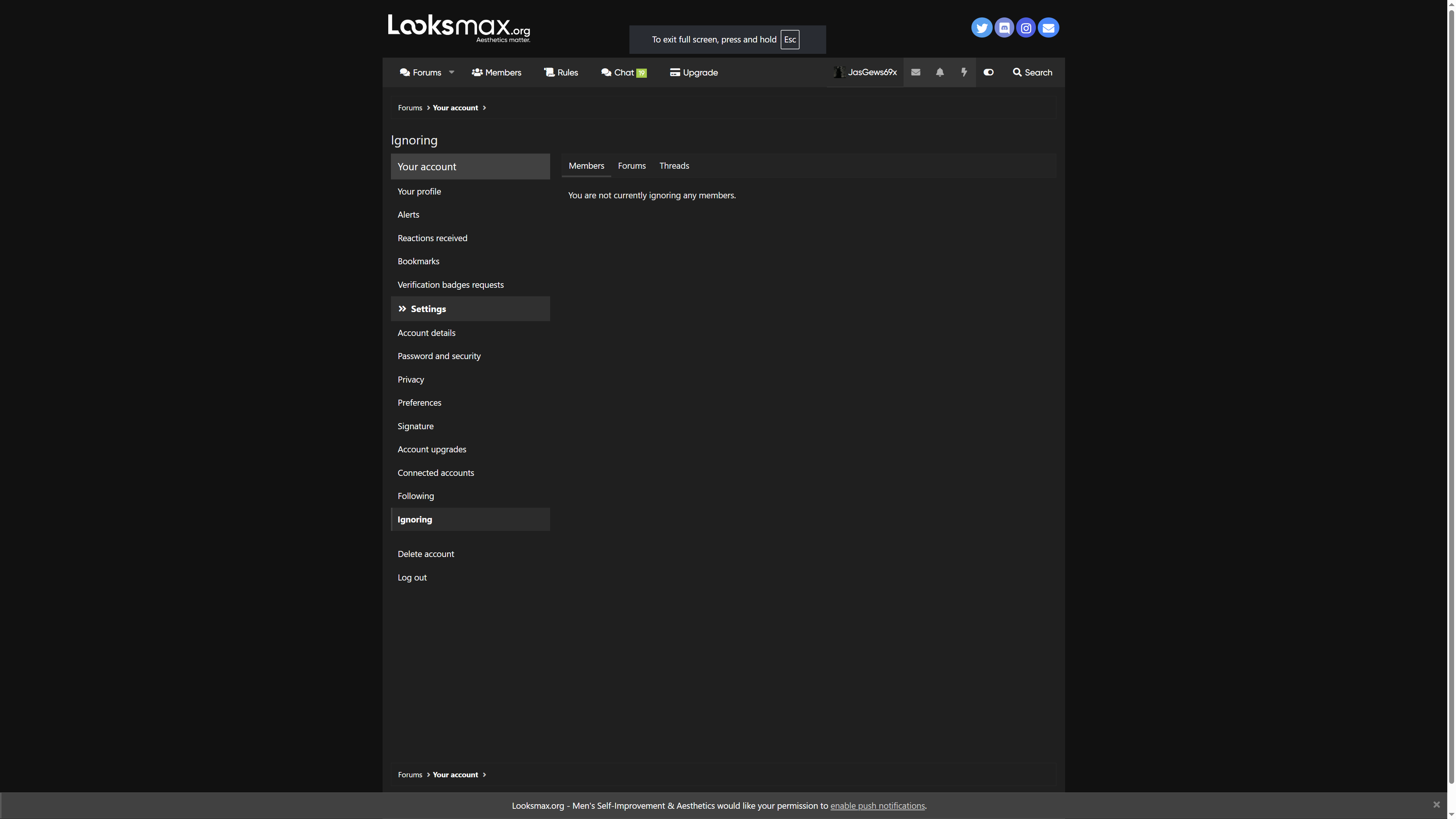
Task: Click the enable push notifications link
Action: coord(877,805)
